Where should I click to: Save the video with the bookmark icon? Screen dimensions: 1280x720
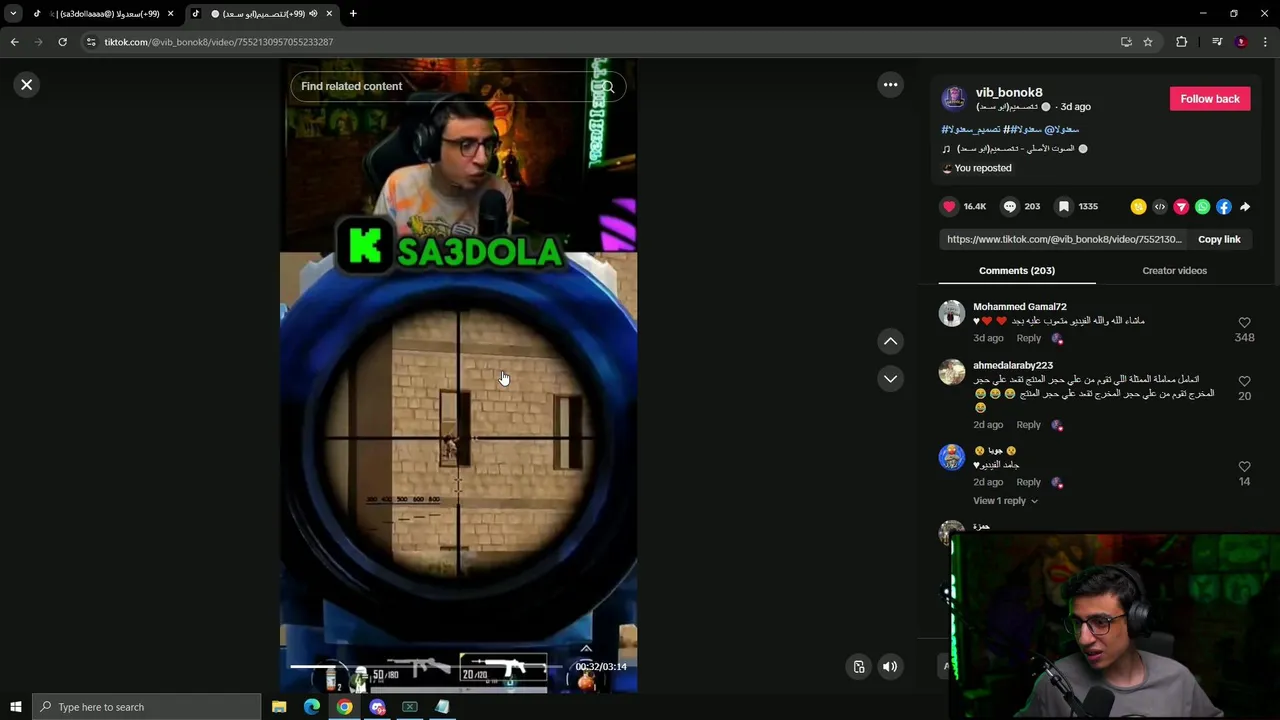[1064, 207]
